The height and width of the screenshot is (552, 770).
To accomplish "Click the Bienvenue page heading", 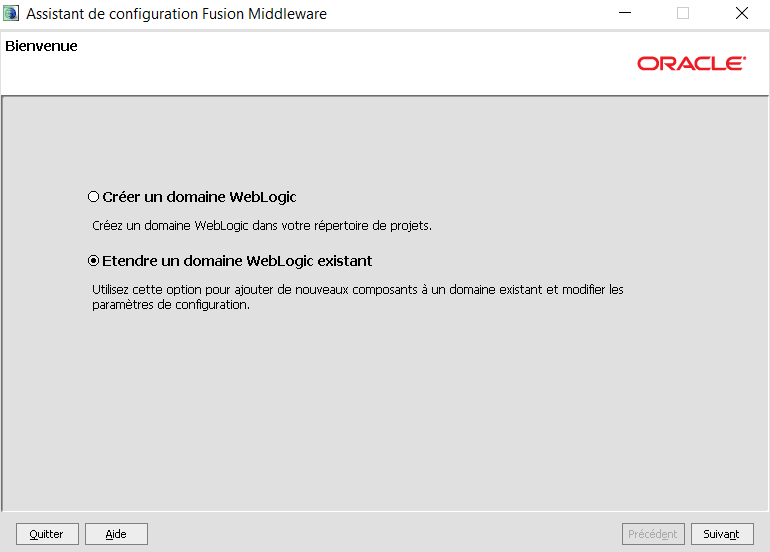I will [x=41, y=46].
